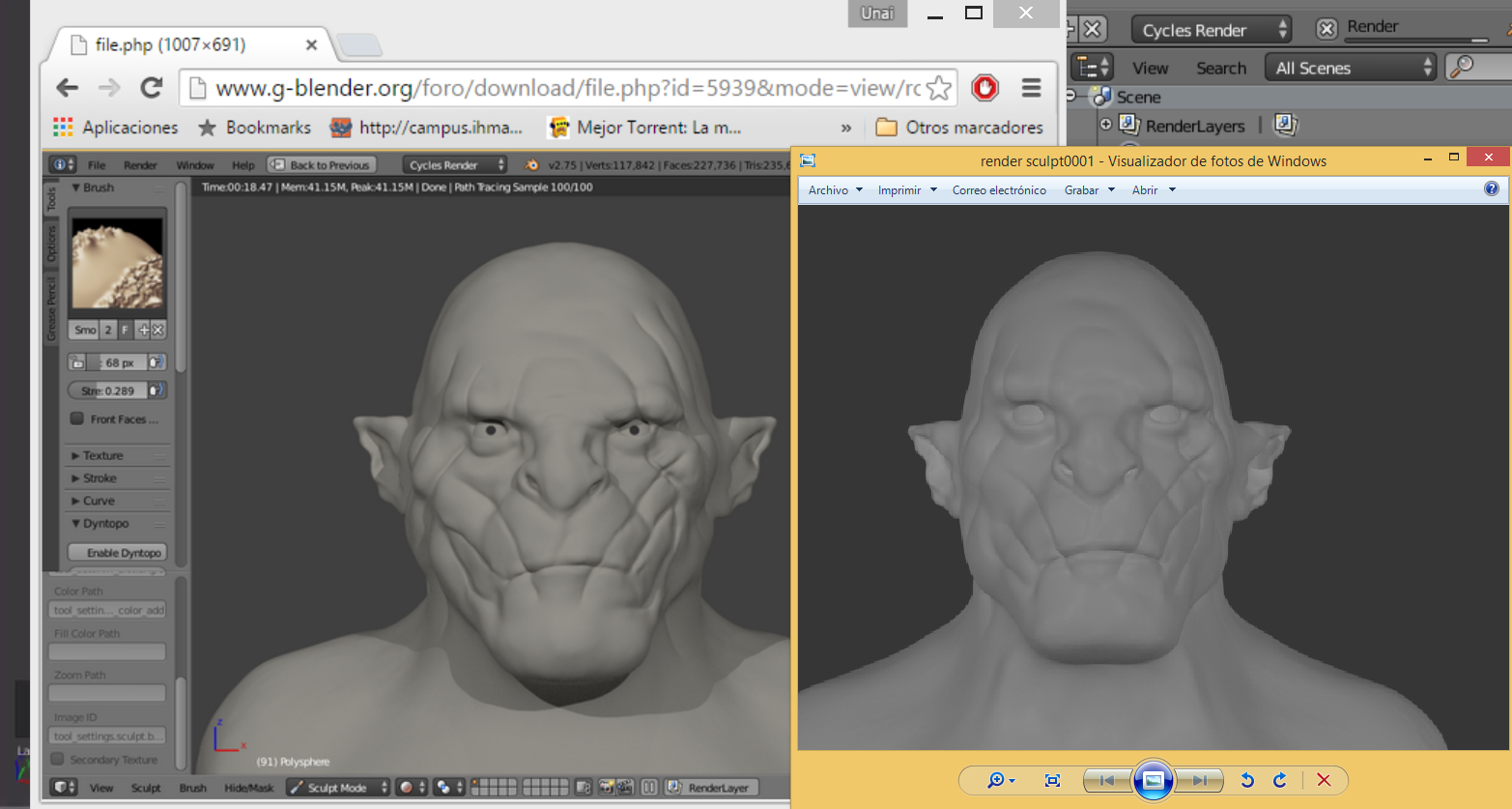Reload the page in Chrome
1512x809 pixels.
(x=152, y=88)
